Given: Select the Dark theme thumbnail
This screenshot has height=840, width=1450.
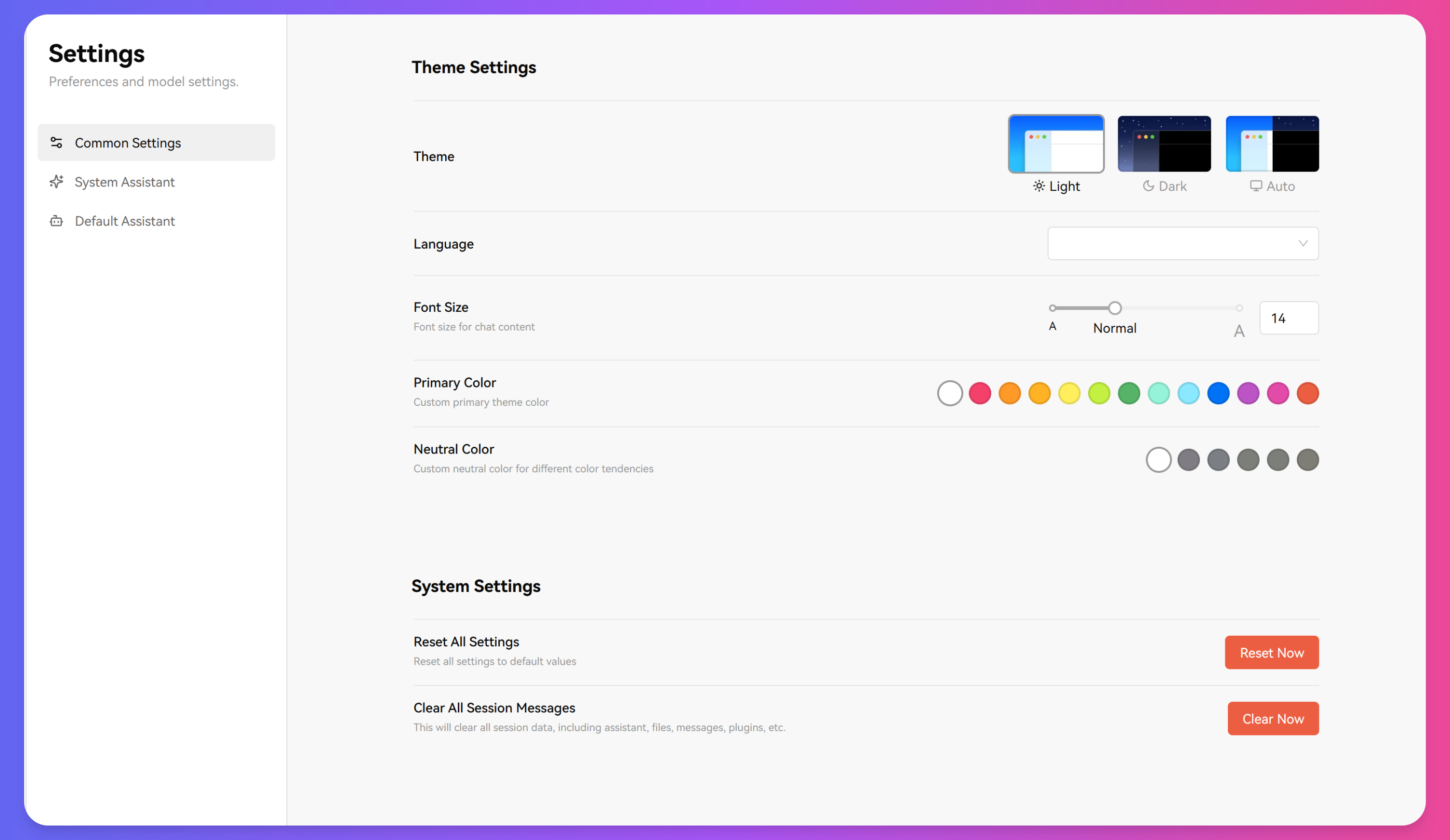Looking at the screenshot, I should click(x=1164, y=144).
